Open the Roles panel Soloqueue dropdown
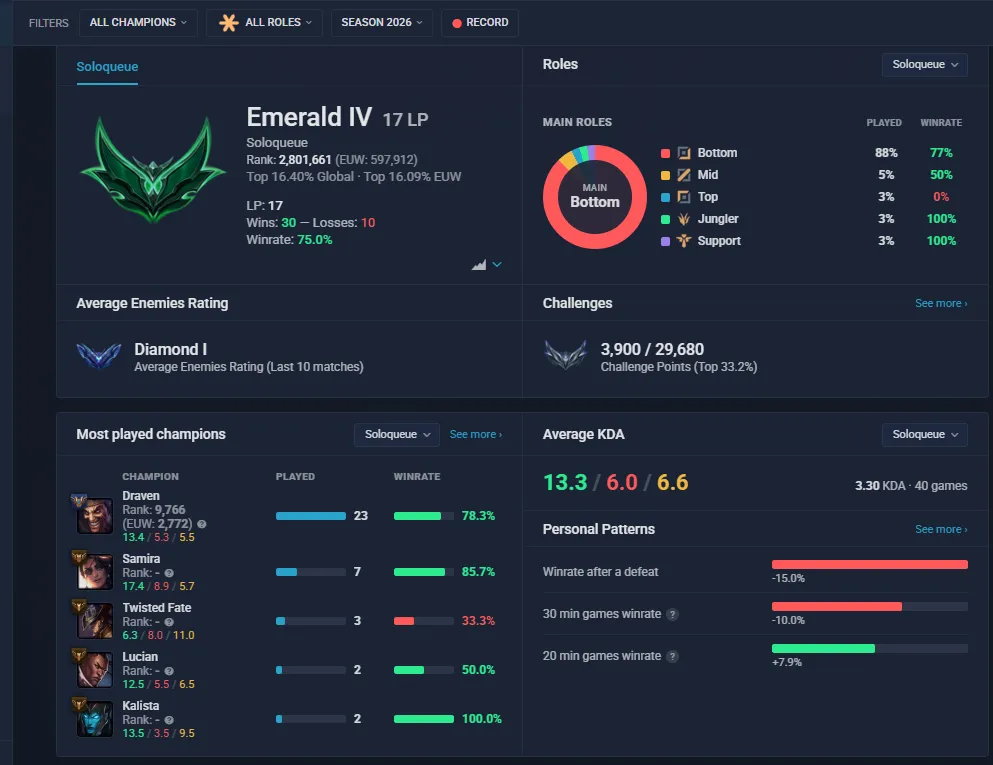 pyautogui.click(x=925, y=65)
